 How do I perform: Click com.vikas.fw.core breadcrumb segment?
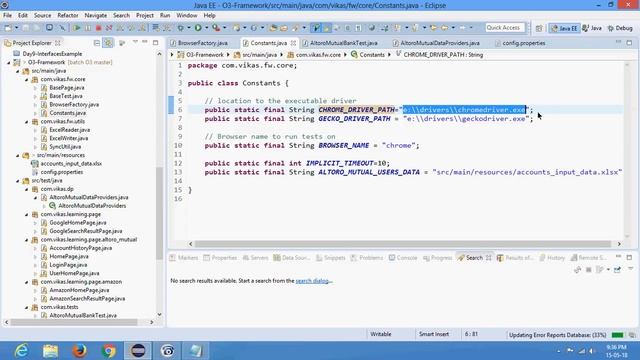313,55
